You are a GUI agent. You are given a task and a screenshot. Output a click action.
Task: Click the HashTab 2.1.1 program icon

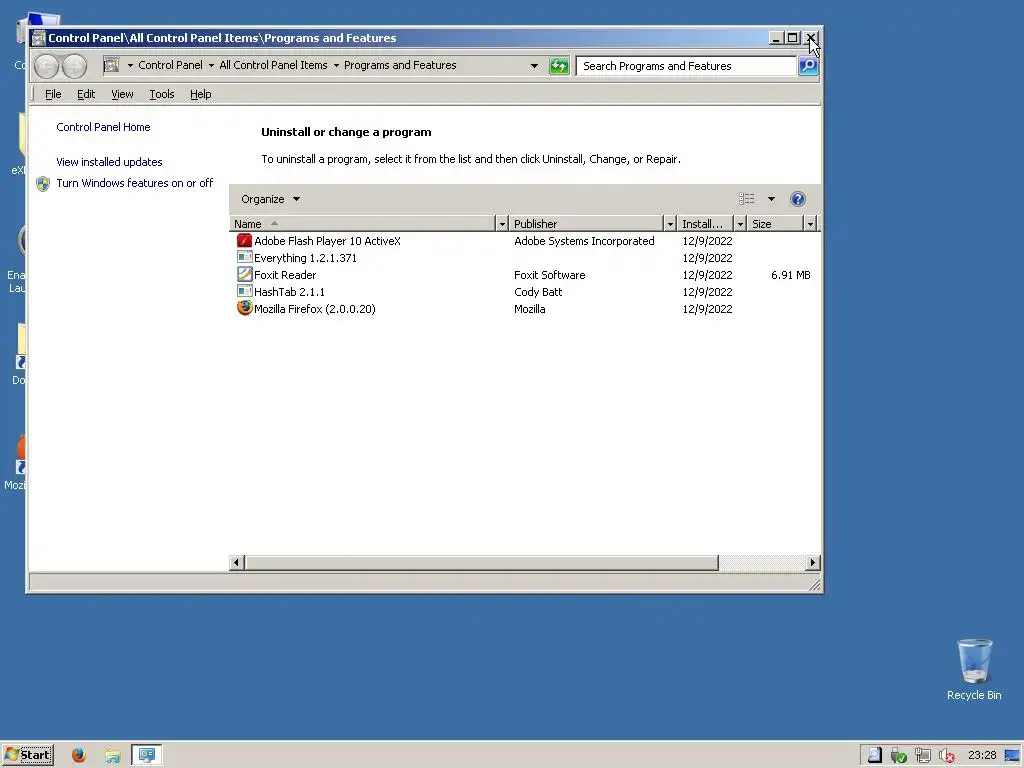coord(244,292)
